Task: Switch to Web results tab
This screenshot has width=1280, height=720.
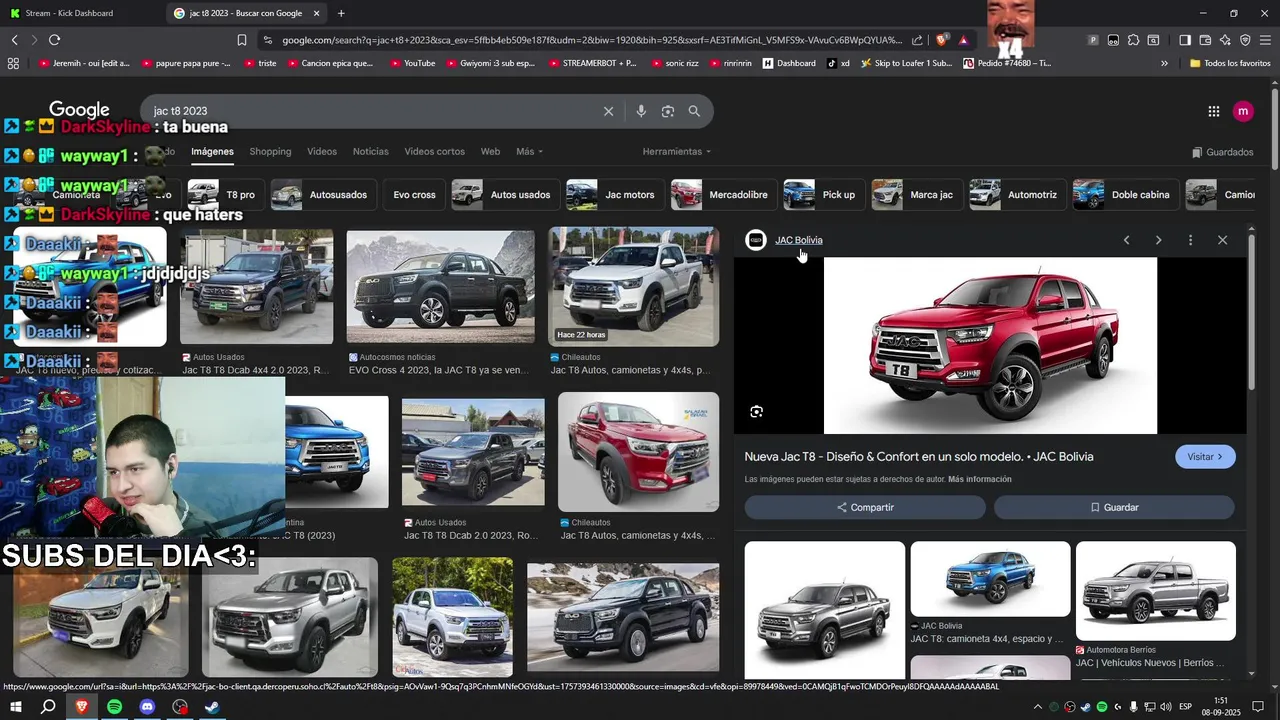Action: (490, 152)
